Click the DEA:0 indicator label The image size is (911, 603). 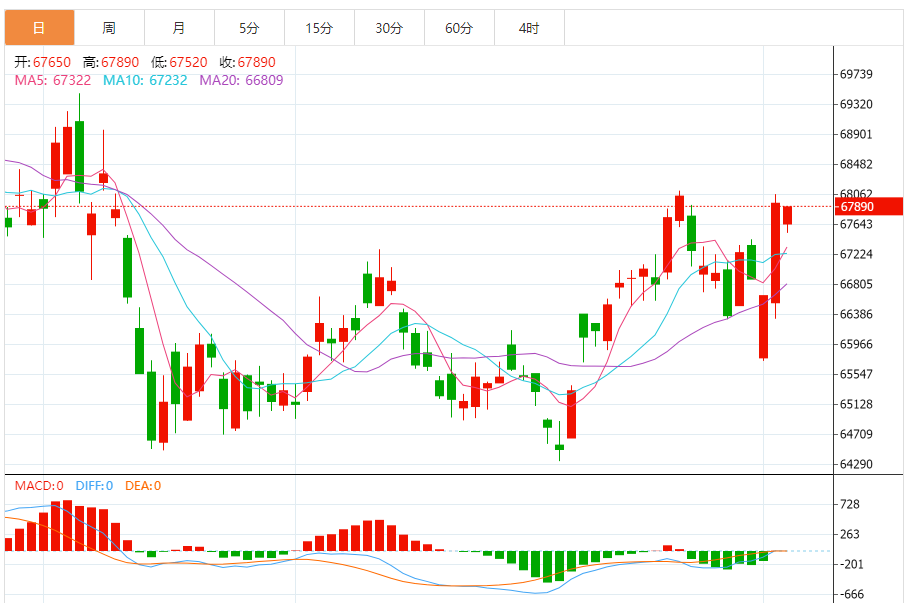[143, 486]
